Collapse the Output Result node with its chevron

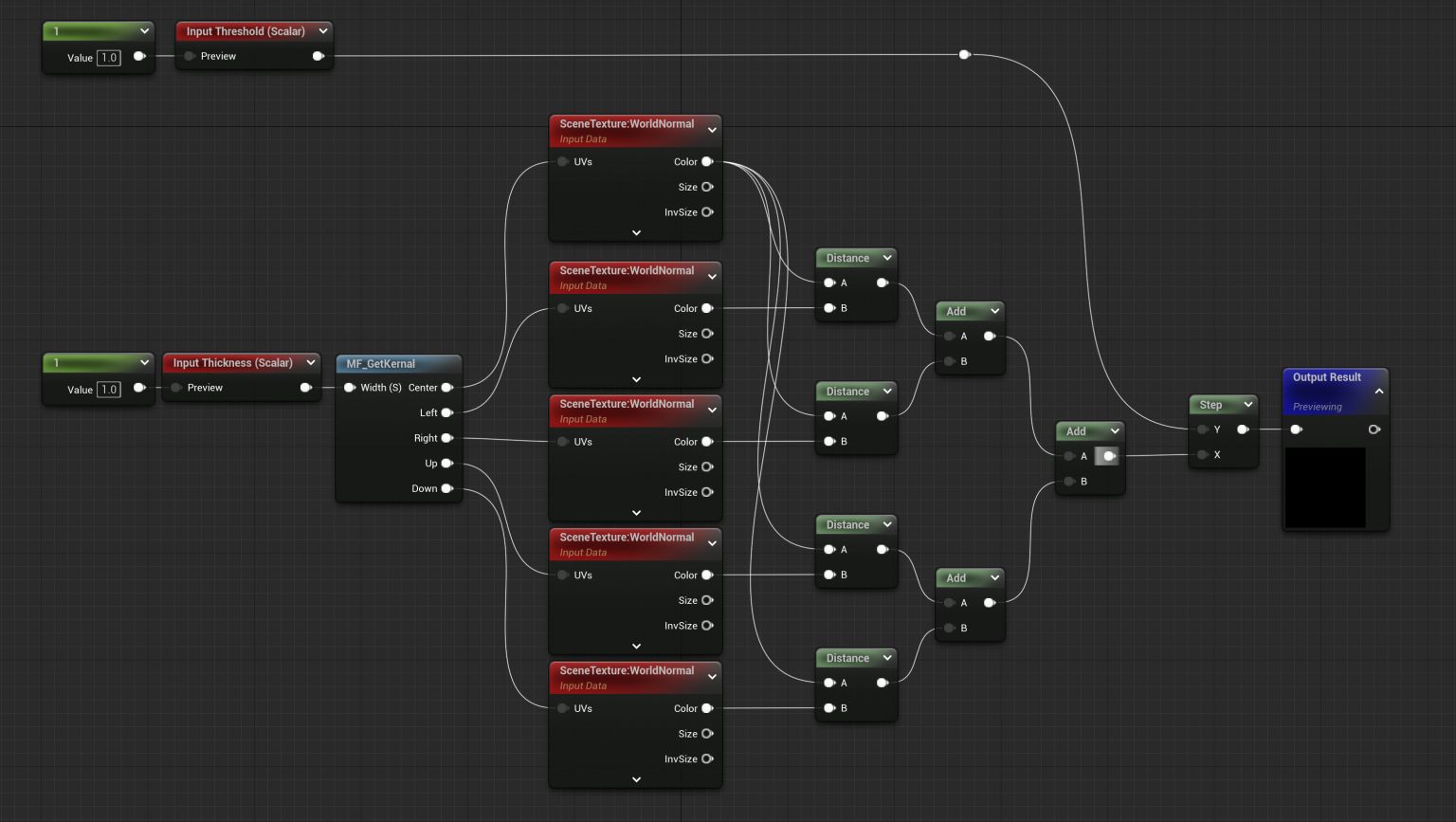click(1379, 390)
